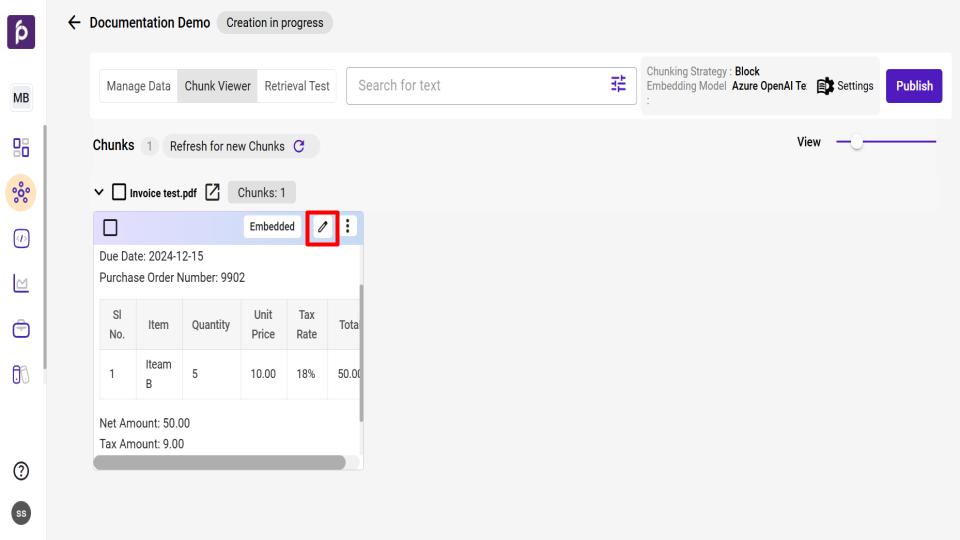
Task: Open the chunk three-dot options menu
Action: click(348, 227)
